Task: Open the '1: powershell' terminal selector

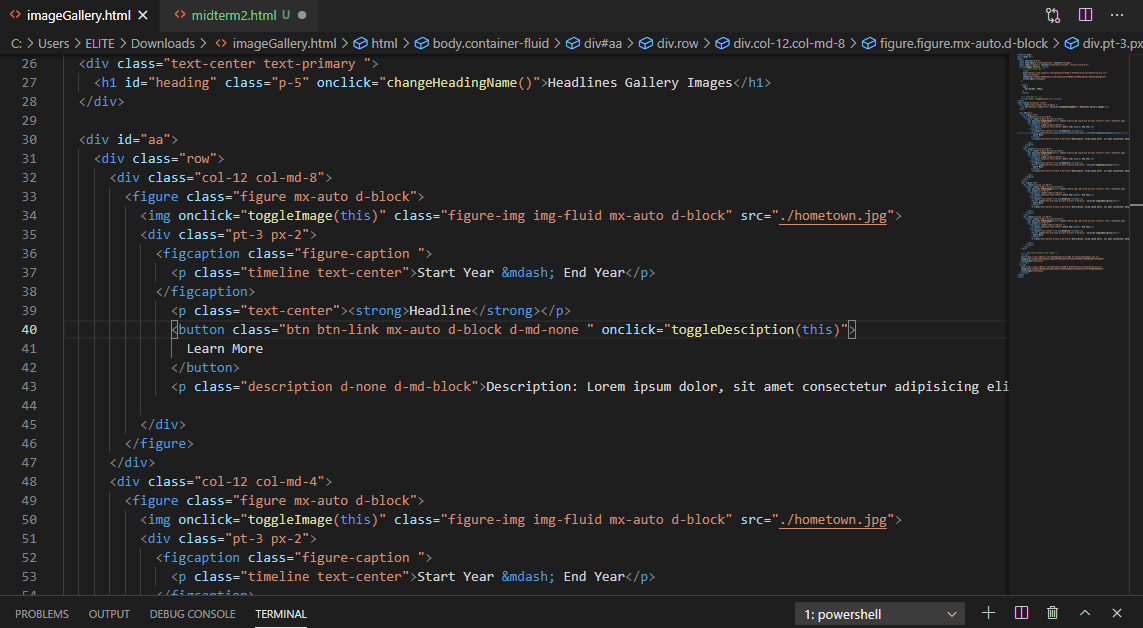Action: pos(880,614)
